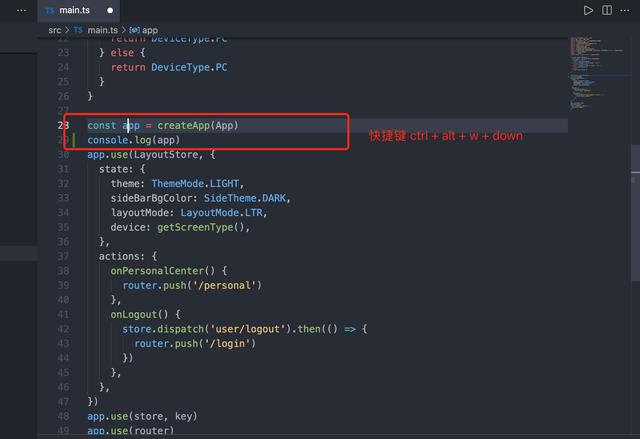Open the src folder breadcrumb
The image size is (640, 439).
click(x=55, y=30)
